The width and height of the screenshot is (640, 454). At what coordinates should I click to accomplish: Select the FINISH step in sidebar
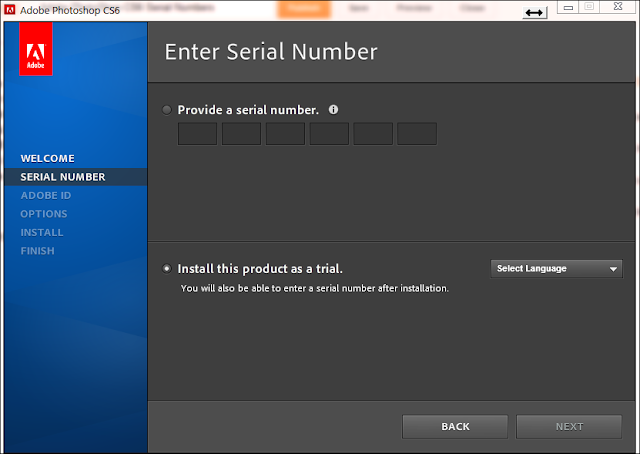pyautogui.click(x=38, y=251)
